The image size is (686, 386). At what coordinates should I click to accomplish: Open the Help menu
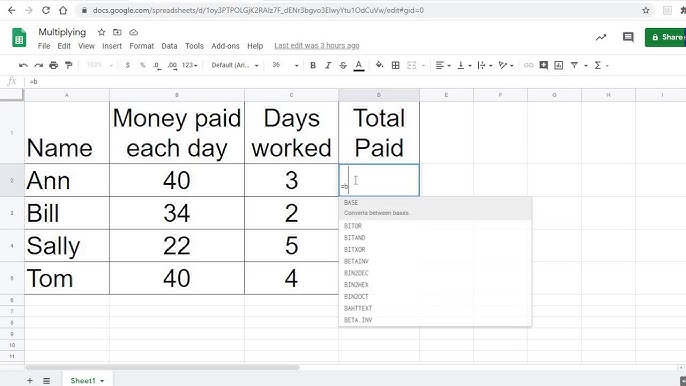click(255, 46)
